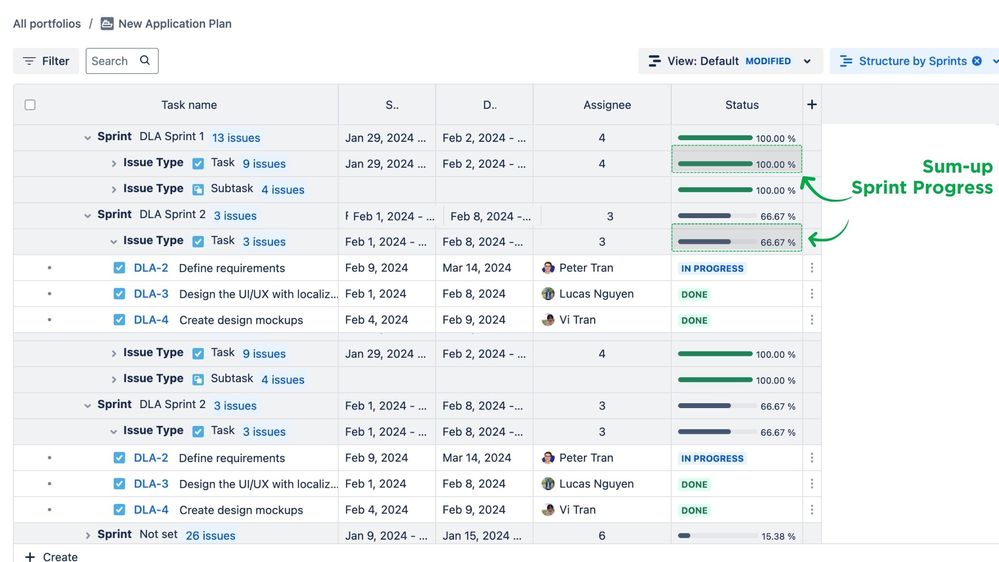Click the magnifier icon in the search box
This screenshot has height=562, width=999.
point(145,61)
